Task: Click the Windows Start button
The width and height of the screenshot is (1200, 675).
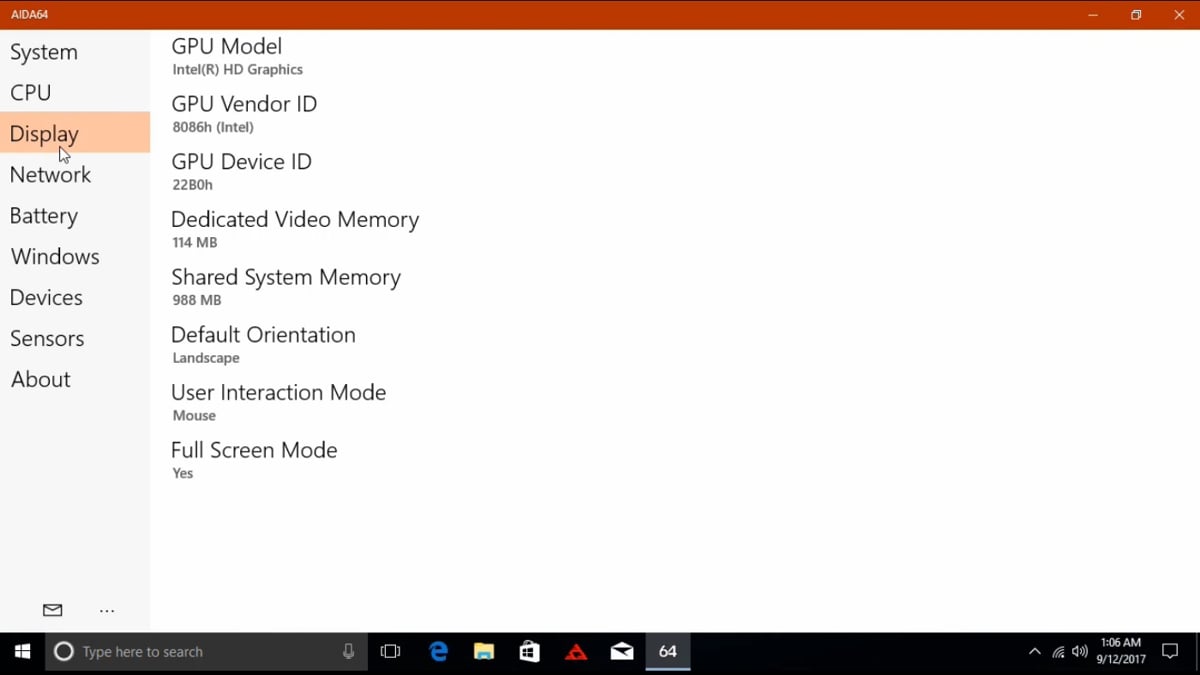Action: [x=22, y=652]
